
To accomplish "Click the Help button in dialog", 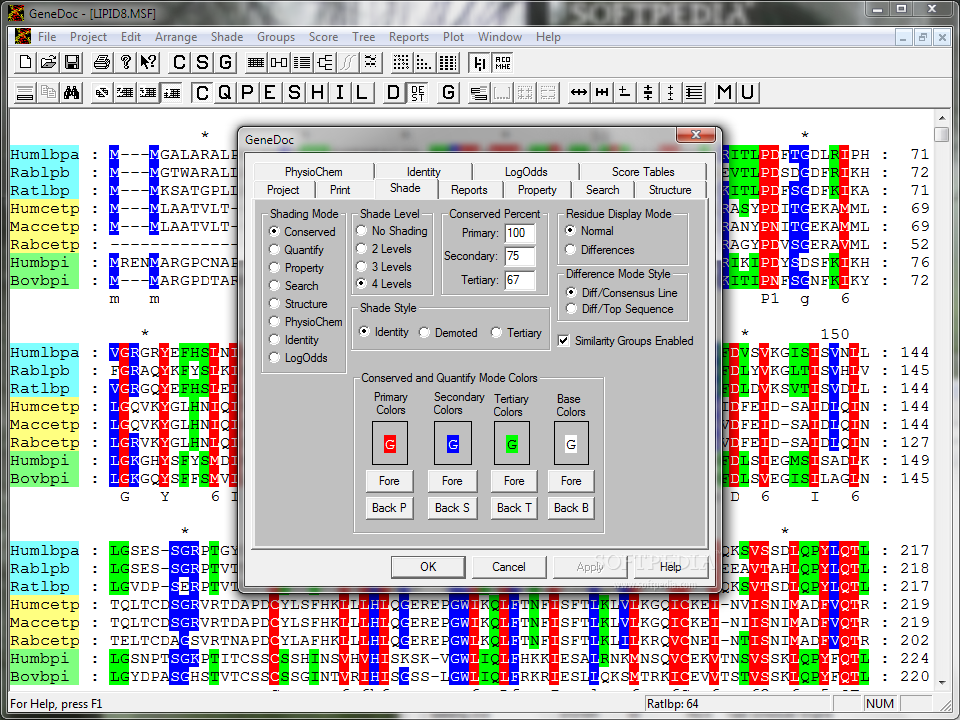I will coord(670,567).
